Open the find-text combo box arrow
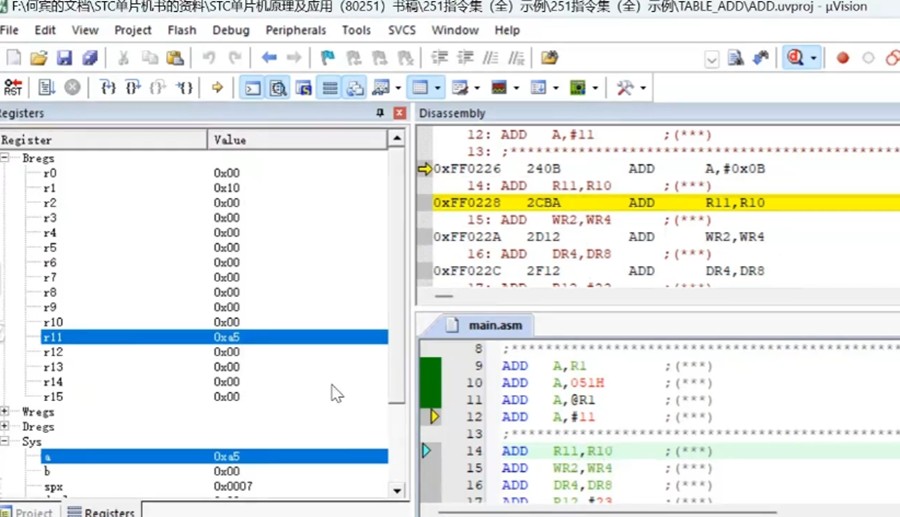This screenshot has height=517, width=900. click(x=712, y=59)
